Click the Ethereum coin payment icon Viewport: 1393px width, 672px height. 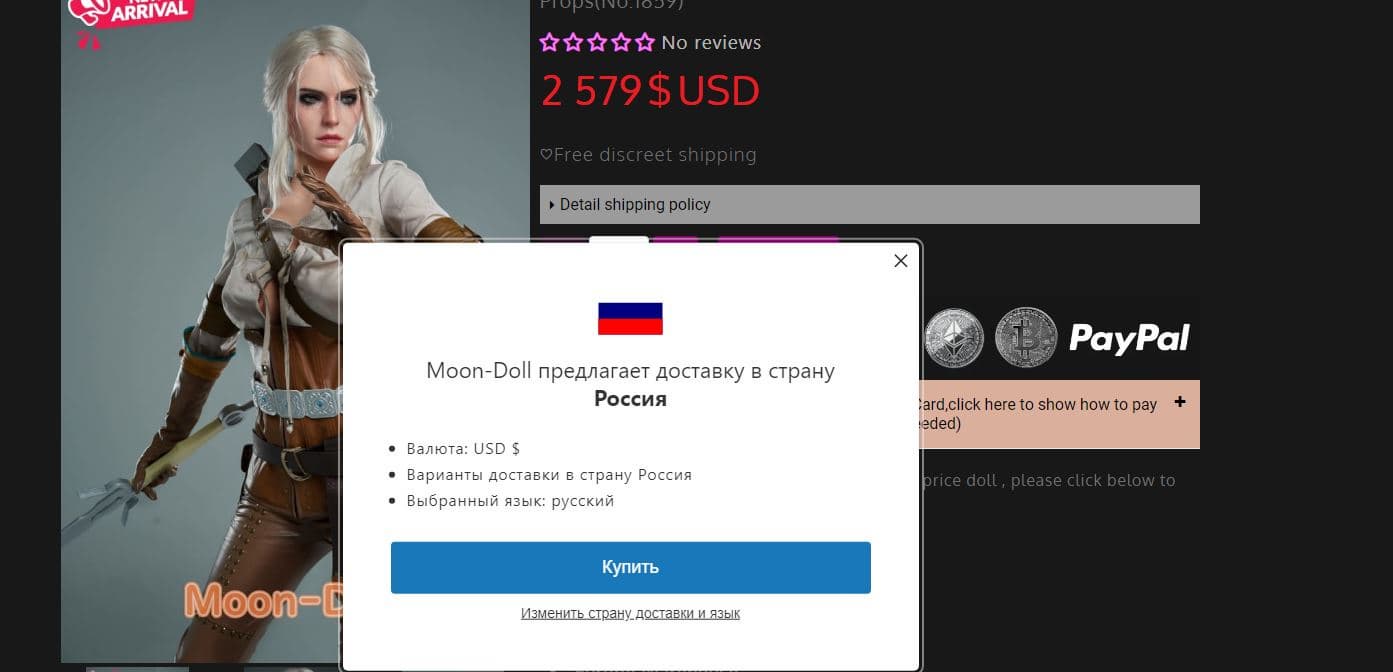click(954, 337)
